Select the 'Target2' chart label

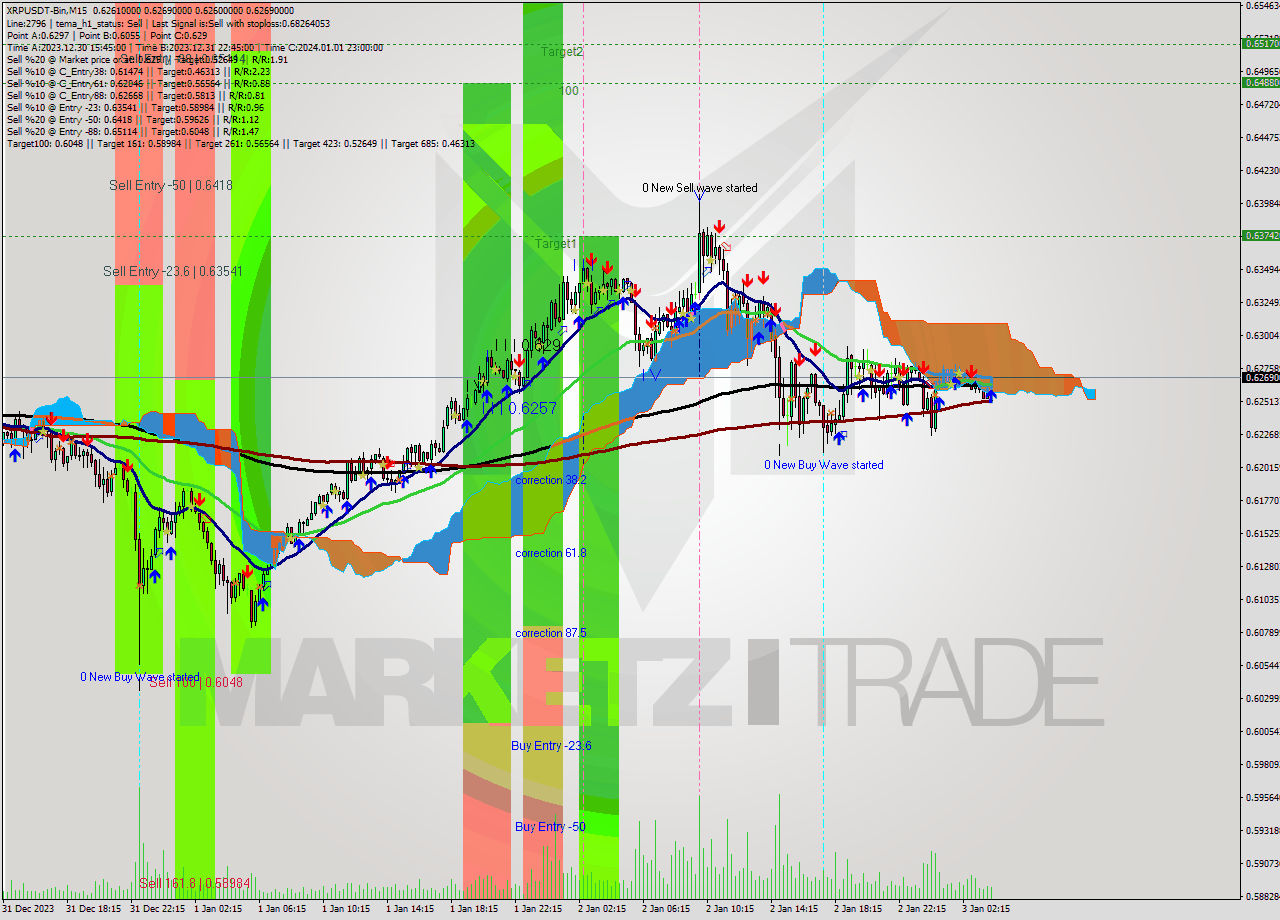562,51
